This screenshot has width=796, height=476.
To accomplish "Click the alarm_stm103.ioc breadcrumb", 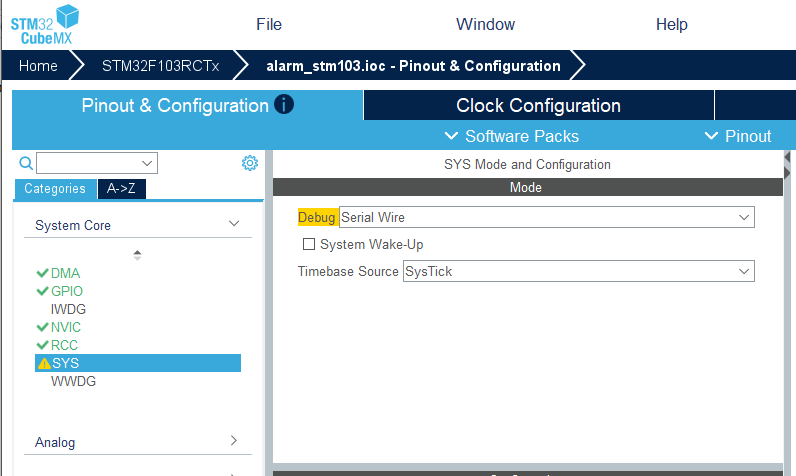I will pos(413,66).
